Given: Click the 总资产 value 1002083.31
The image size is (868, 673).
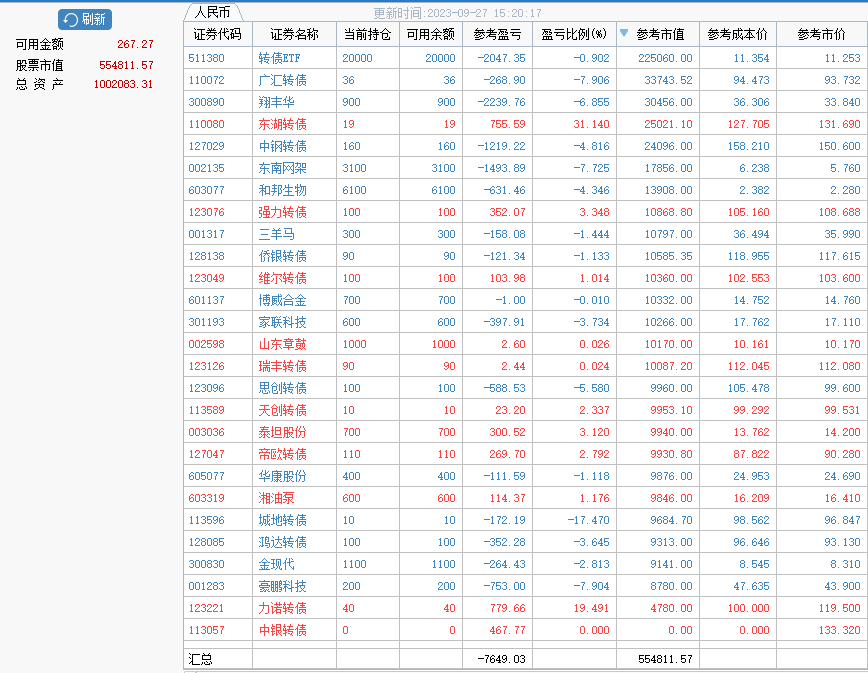Looking at the screenshot, I should (123, 84).
